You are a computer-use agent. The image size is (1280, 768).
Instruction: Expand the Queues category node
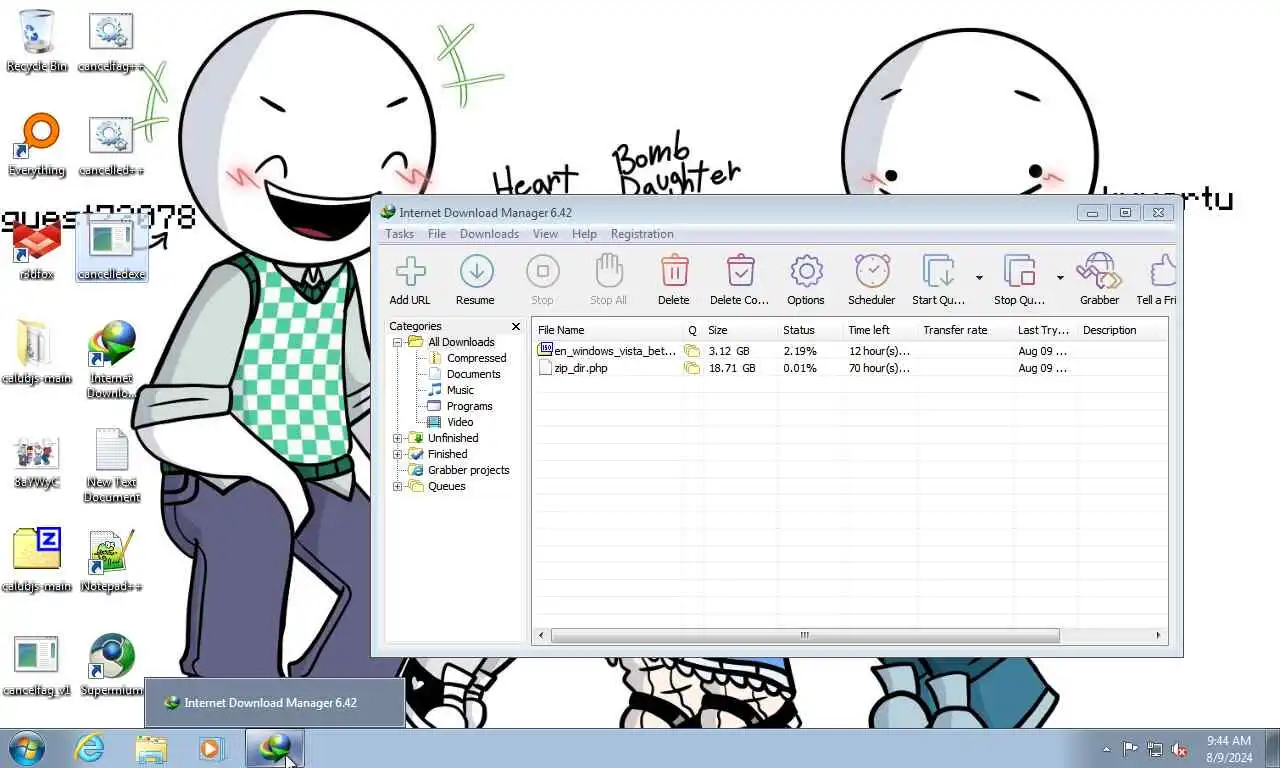[x=397, y=486]
